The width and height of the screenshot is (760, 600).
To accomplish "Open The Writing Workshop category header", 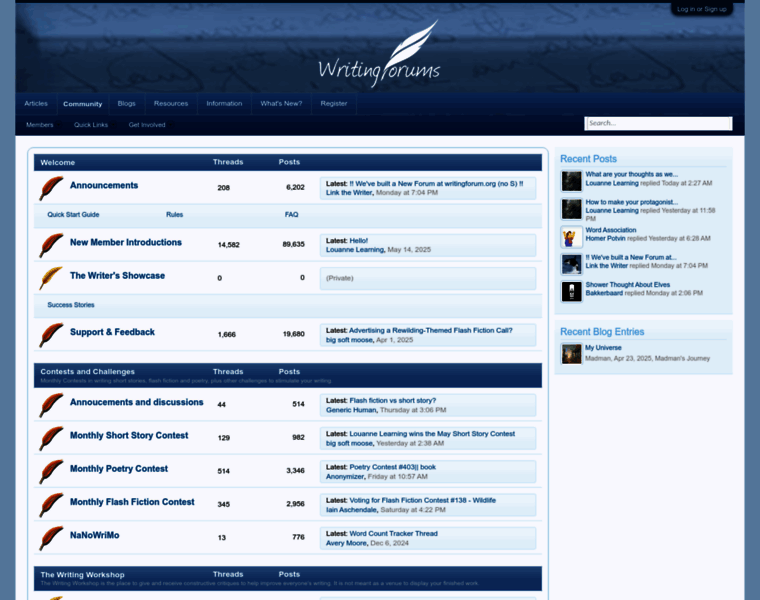I will click(x=82, y=575).
